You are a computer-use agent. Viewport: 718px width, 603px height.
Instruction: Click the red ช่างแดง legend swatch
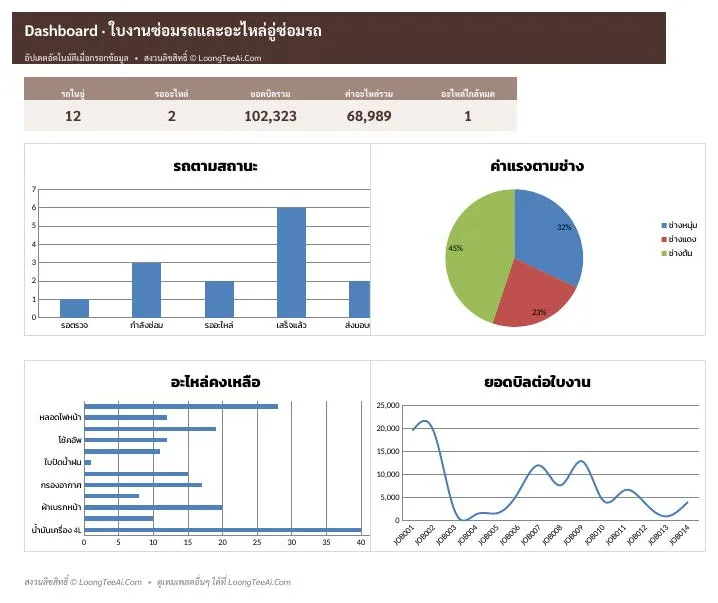(x=664, y=239)
